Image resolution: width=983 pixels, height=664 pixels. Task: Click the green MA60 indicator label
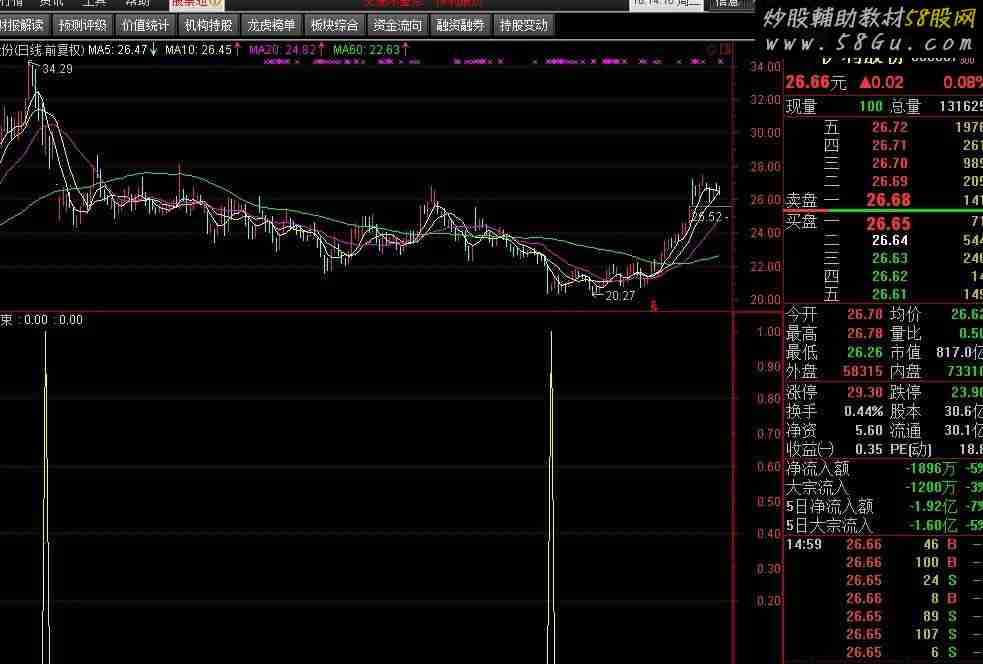(x=366, y=49)
